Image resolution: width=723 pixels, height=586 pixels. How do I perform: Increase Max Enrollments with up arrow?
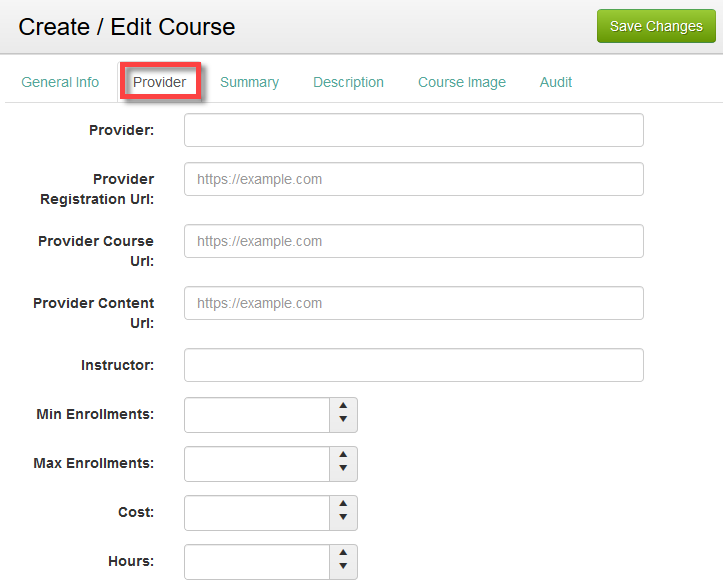343,455
